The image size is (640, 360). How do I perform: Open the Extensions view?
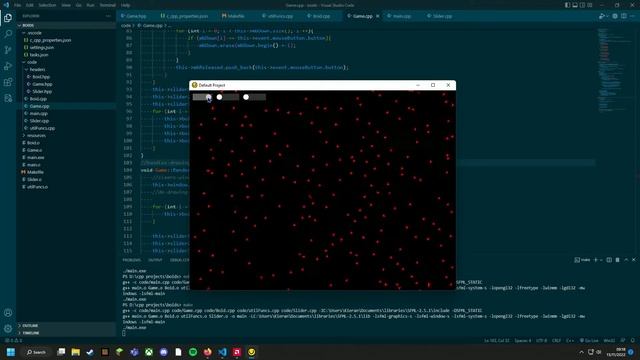pos(8,82)
